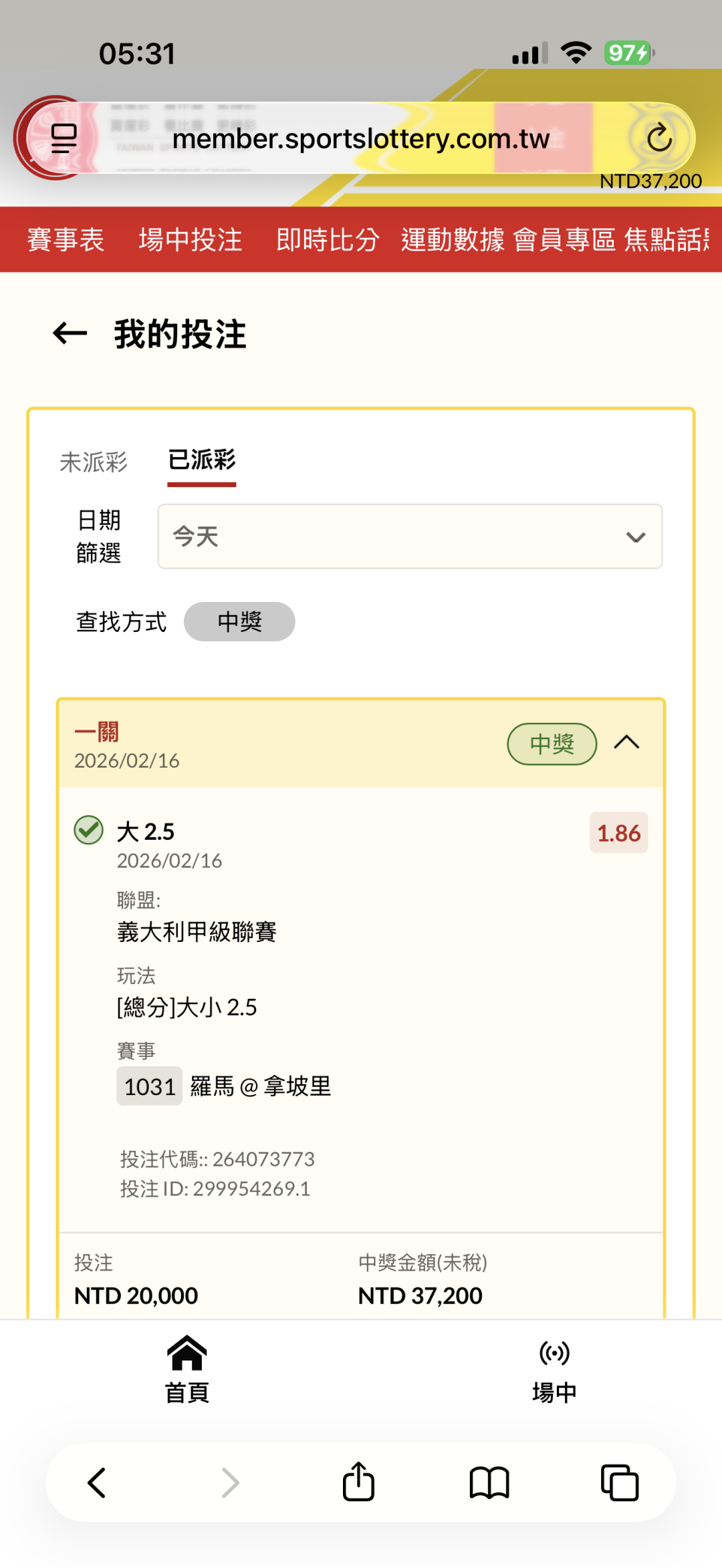Screen dimensions: 722x1568
Task: Open 場中投注 in navigation bar
Action: coord(191,240)
